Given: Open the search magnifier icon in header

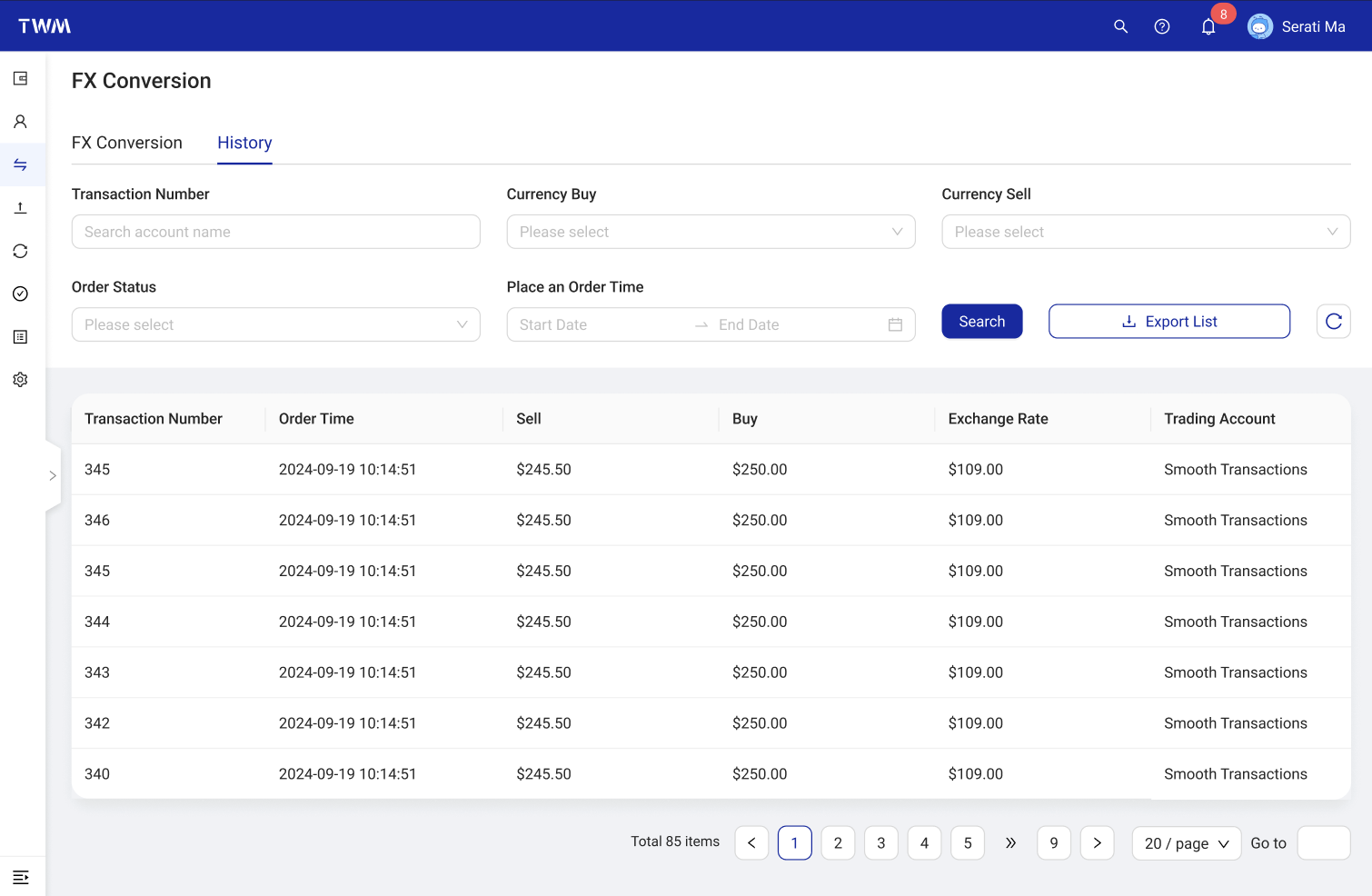Looking at the screenshot, I should [1120, 26].
